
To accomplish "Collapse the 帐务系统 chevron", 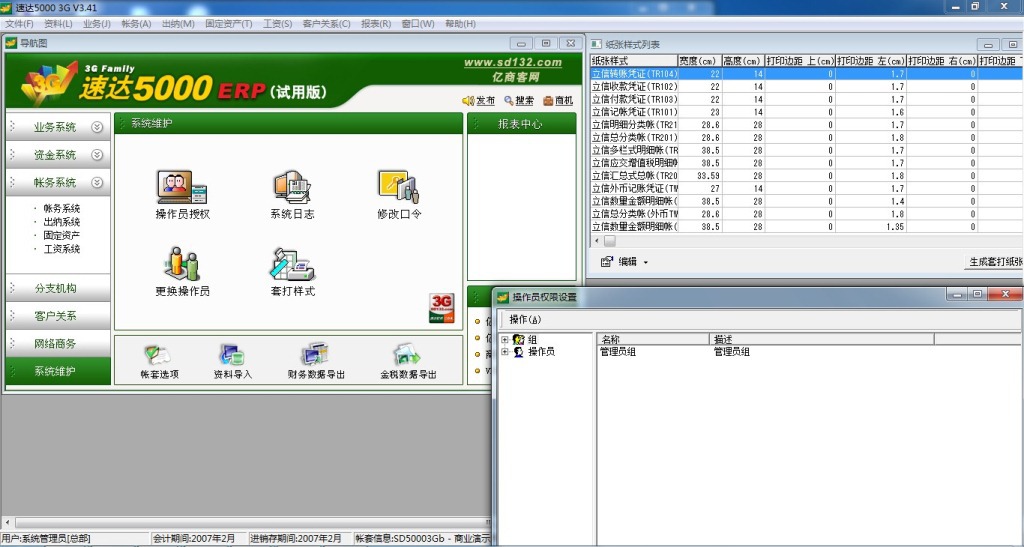I will 97,183.
